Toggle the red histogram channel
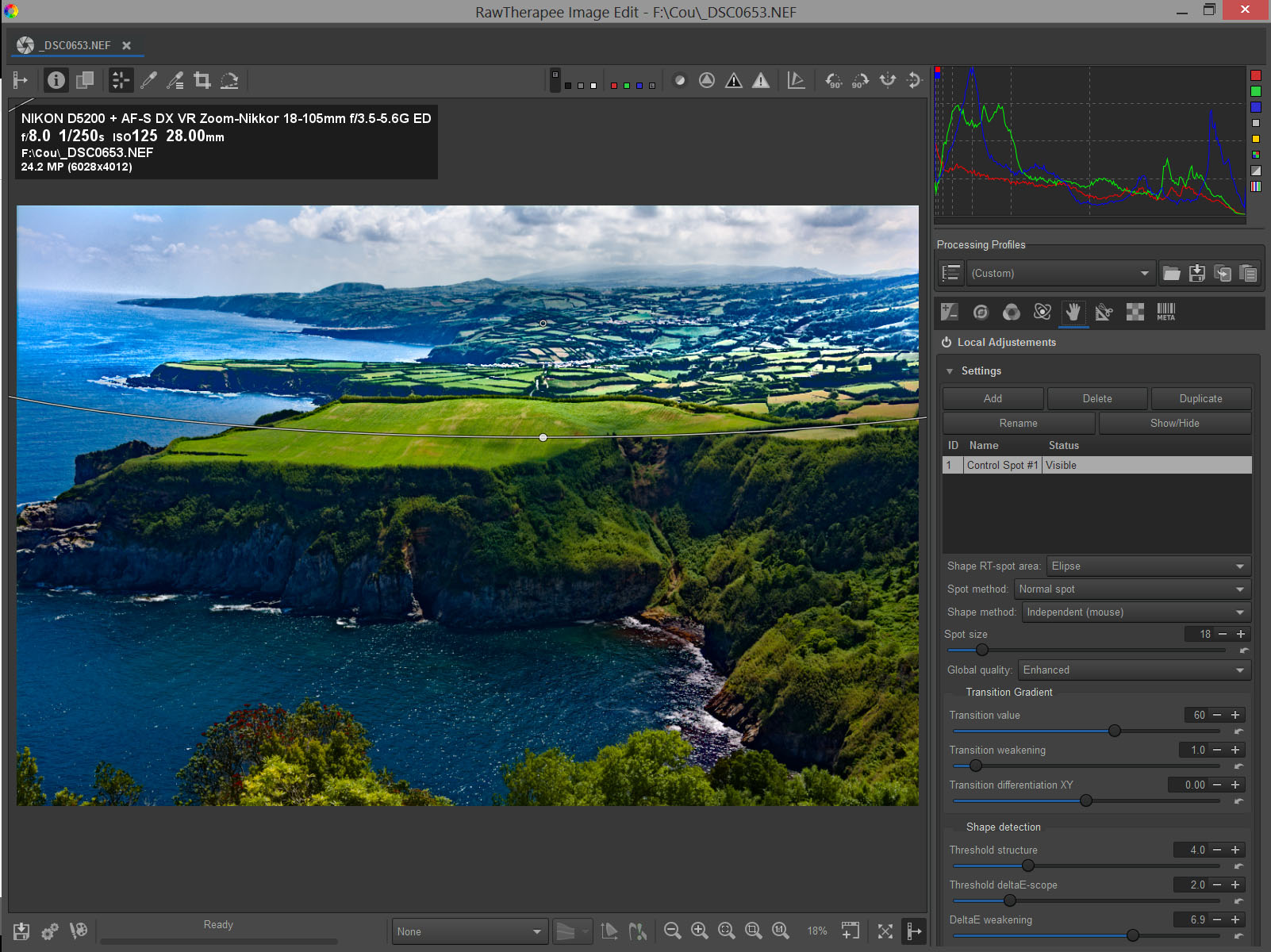Screen dimensions: 1271x952 point(1256,75)
